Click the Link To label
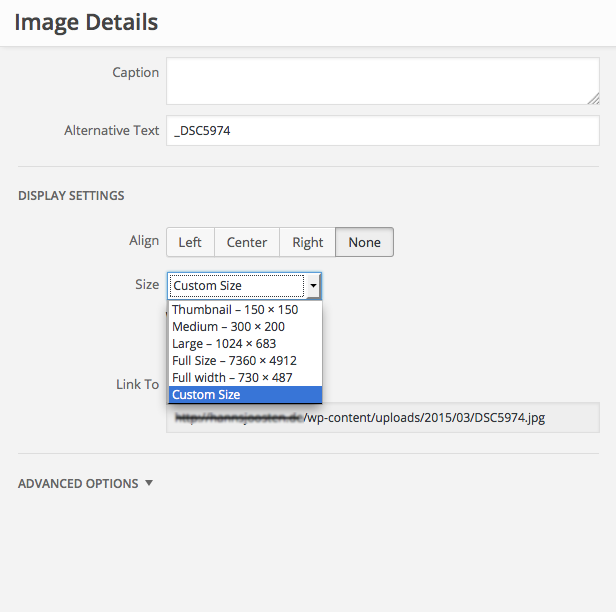The width and height of the screenshot is (616, 612). [x=138, y=384]
